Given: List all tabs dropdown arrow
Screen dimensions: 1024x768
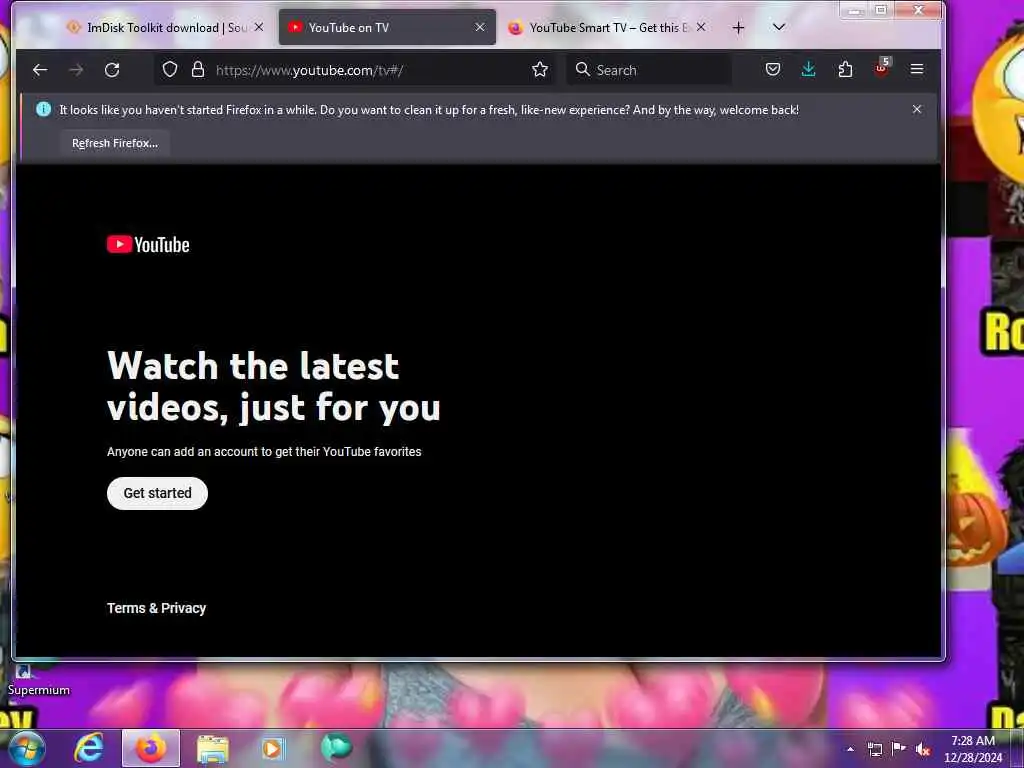Looking at the screenshot, I should pyautogui.click(x=778, y=27).
